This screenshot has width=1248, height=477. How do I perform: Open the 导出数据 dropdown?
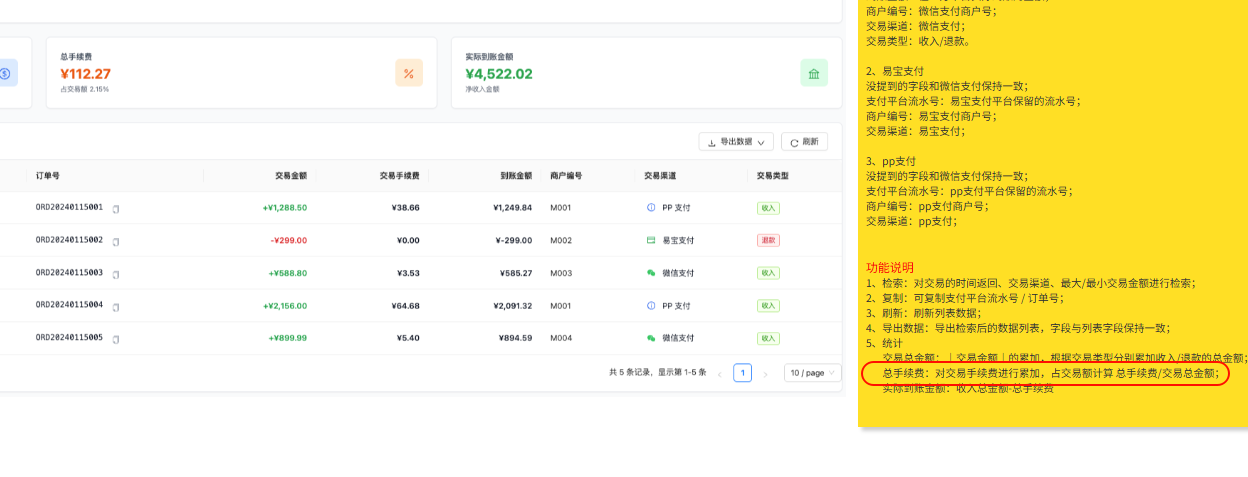click(736, 142)
